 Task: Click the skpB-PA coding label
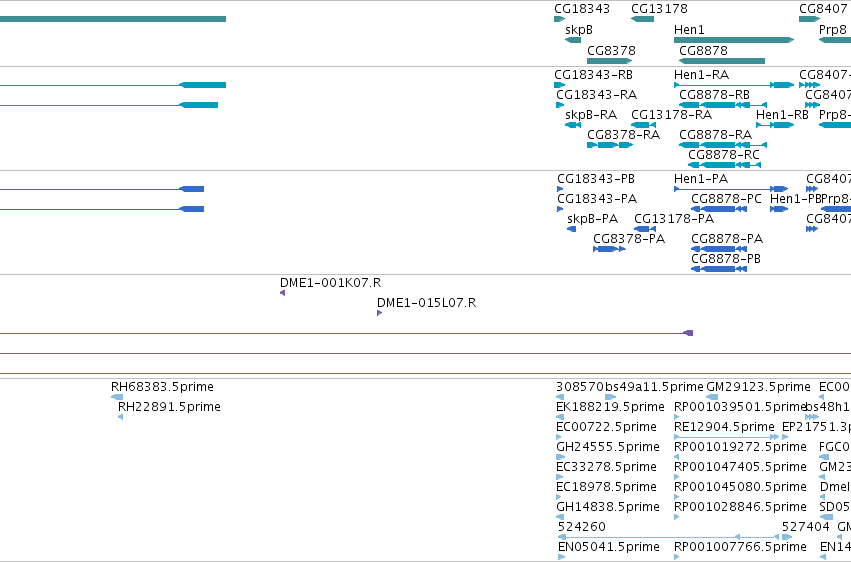pos(593,219)
